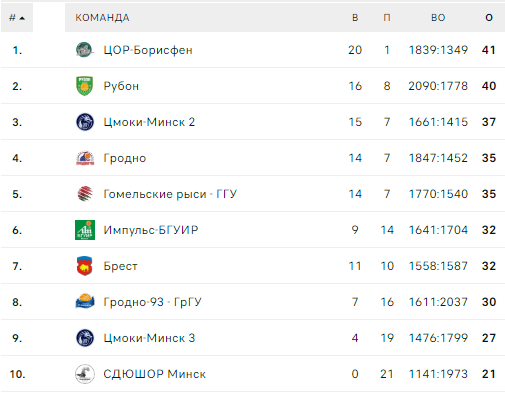Open the Гродно-93 - ГрГУ team link

click(x=152, y=302)
